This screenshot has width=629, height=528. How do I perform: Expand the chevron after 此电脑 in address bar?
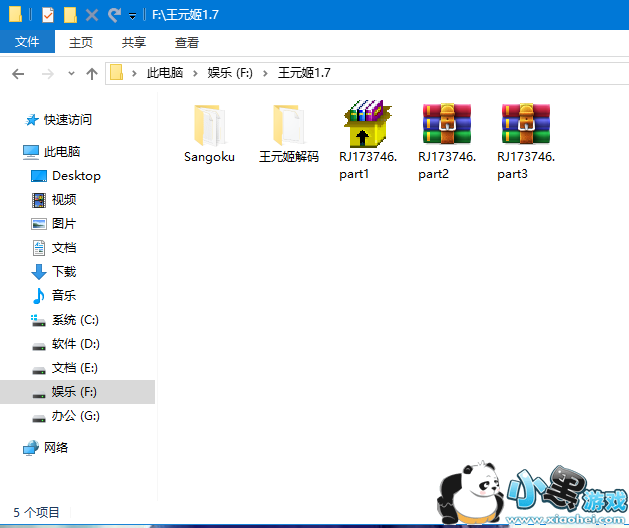tap(195, 73)
